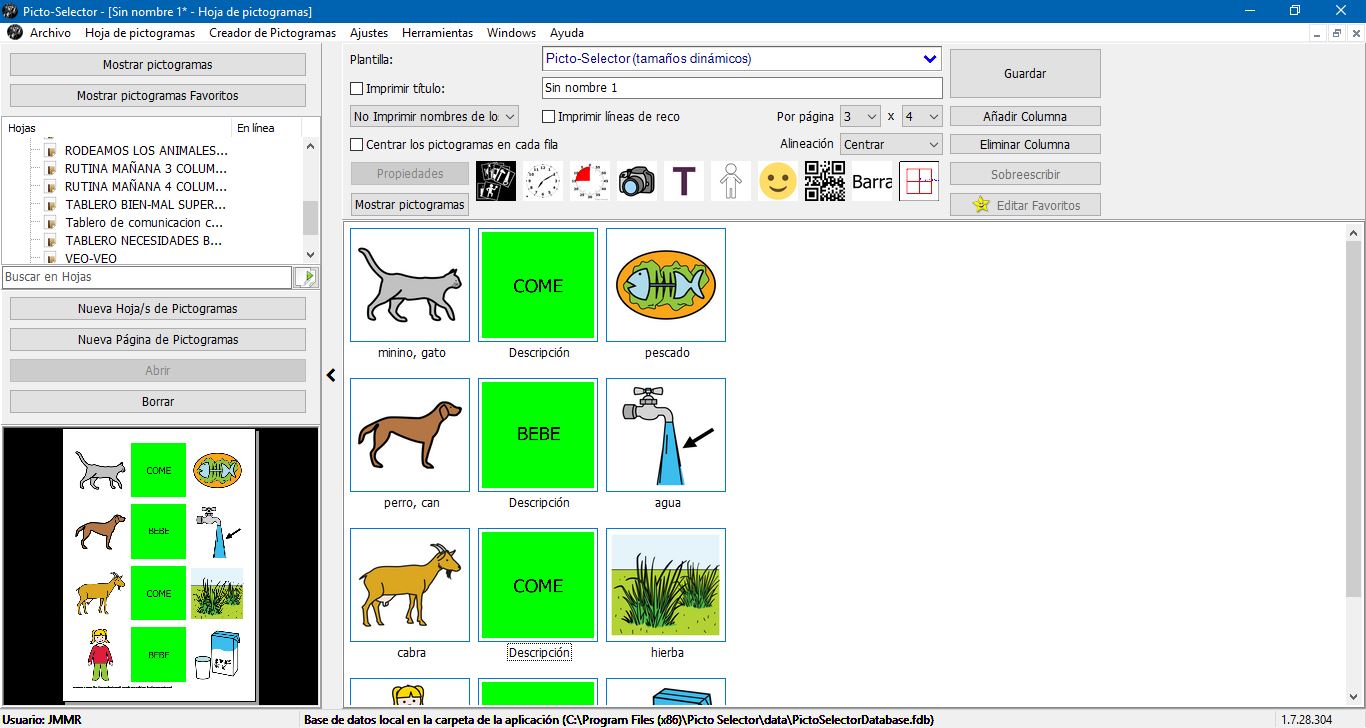Enable Centrar los pictogramas en cada fila
Viewport: 1366px width, 728px height.
(356, 144)
